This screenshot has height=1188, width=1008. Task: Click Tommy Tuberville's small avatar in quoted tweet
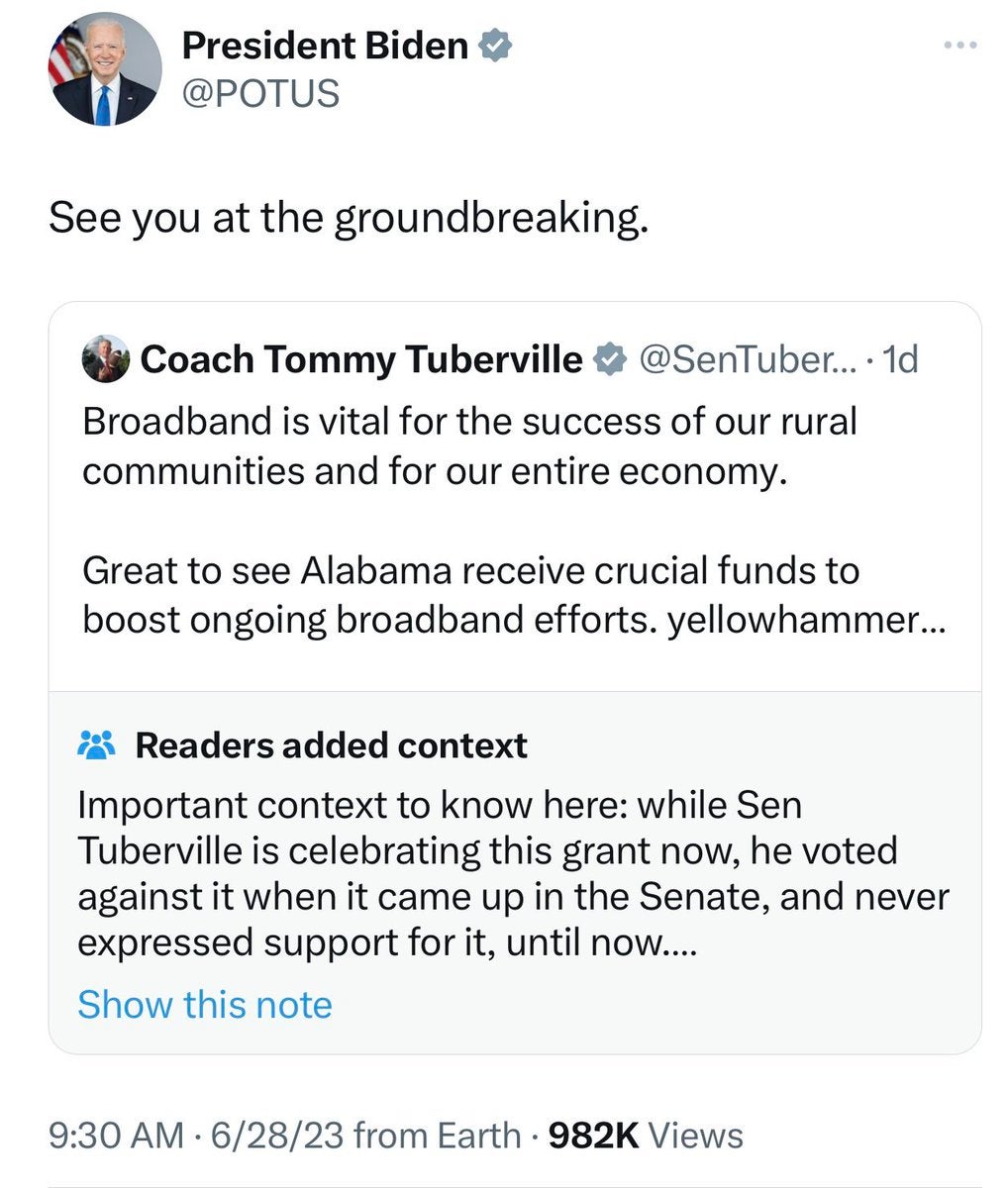105,359
